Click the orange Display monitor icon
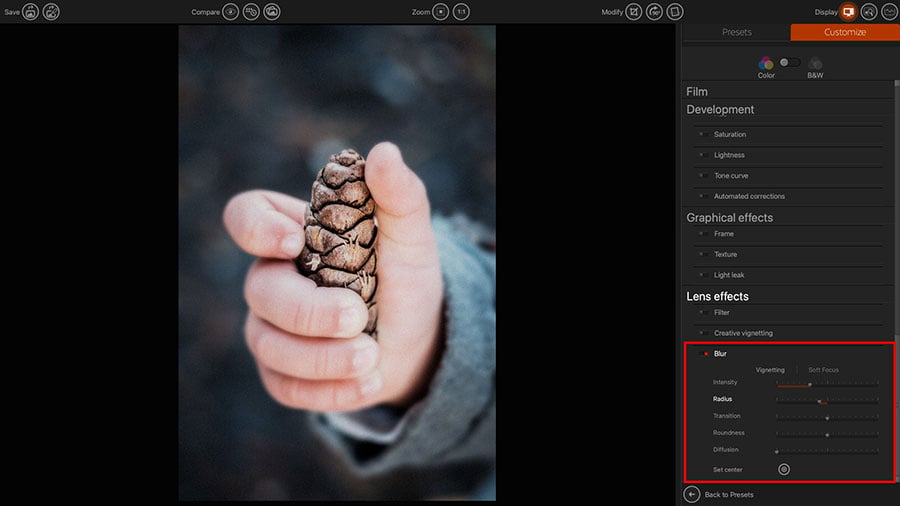900x506 pixels. click(x=848, y=11)
